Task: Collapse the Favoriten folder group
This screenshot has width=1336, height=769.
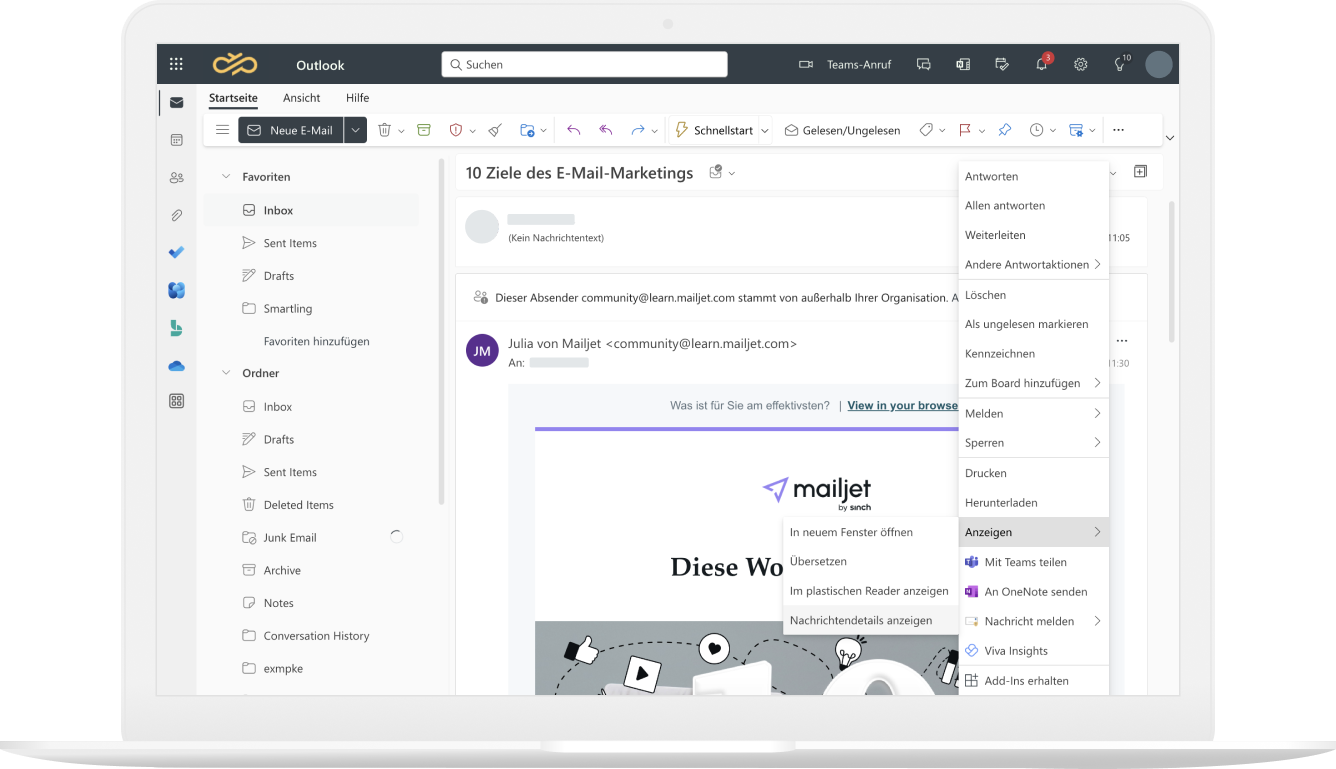Action: tap(225, 177)
